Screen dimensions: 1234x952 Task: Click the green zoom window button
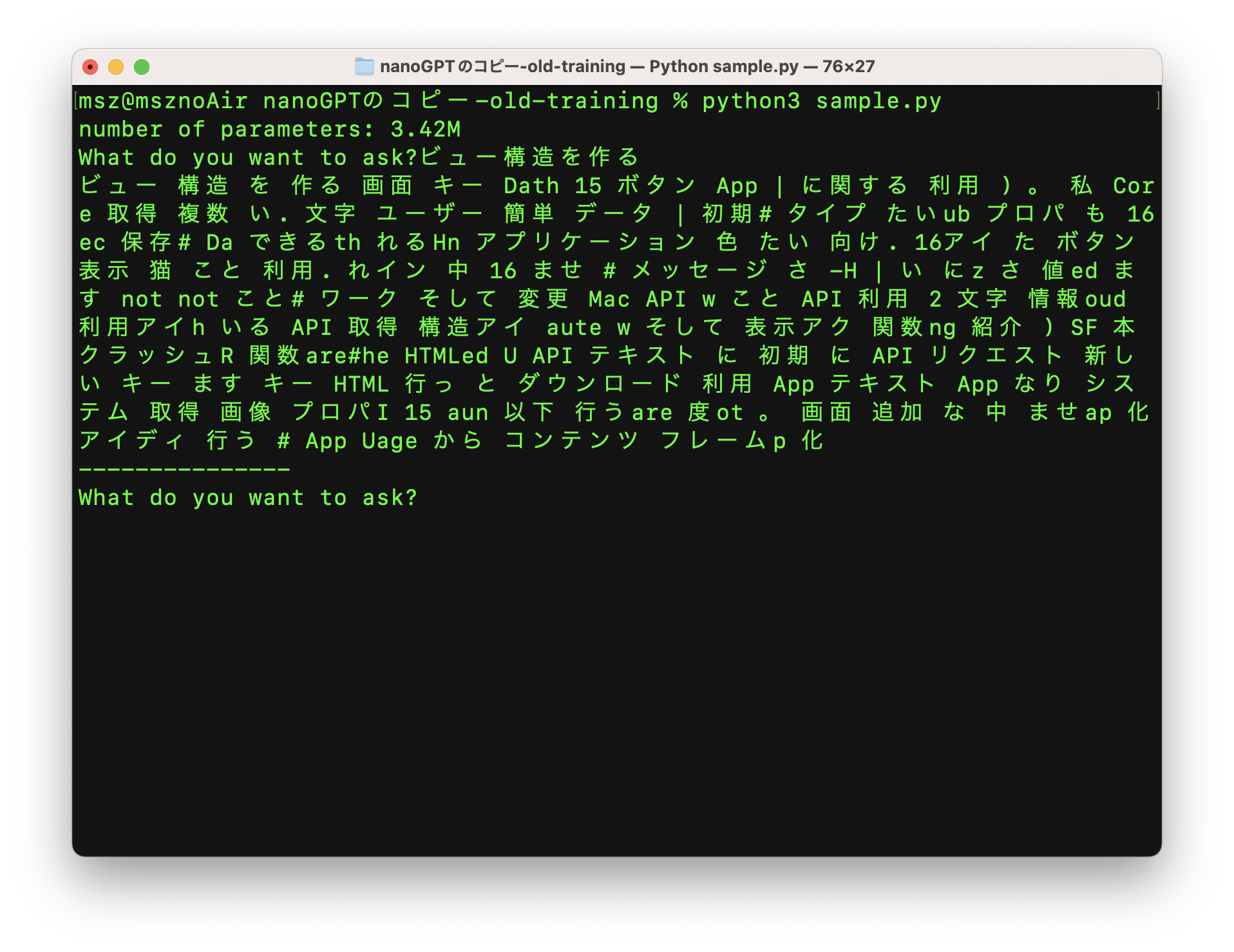tap(142, 67)
